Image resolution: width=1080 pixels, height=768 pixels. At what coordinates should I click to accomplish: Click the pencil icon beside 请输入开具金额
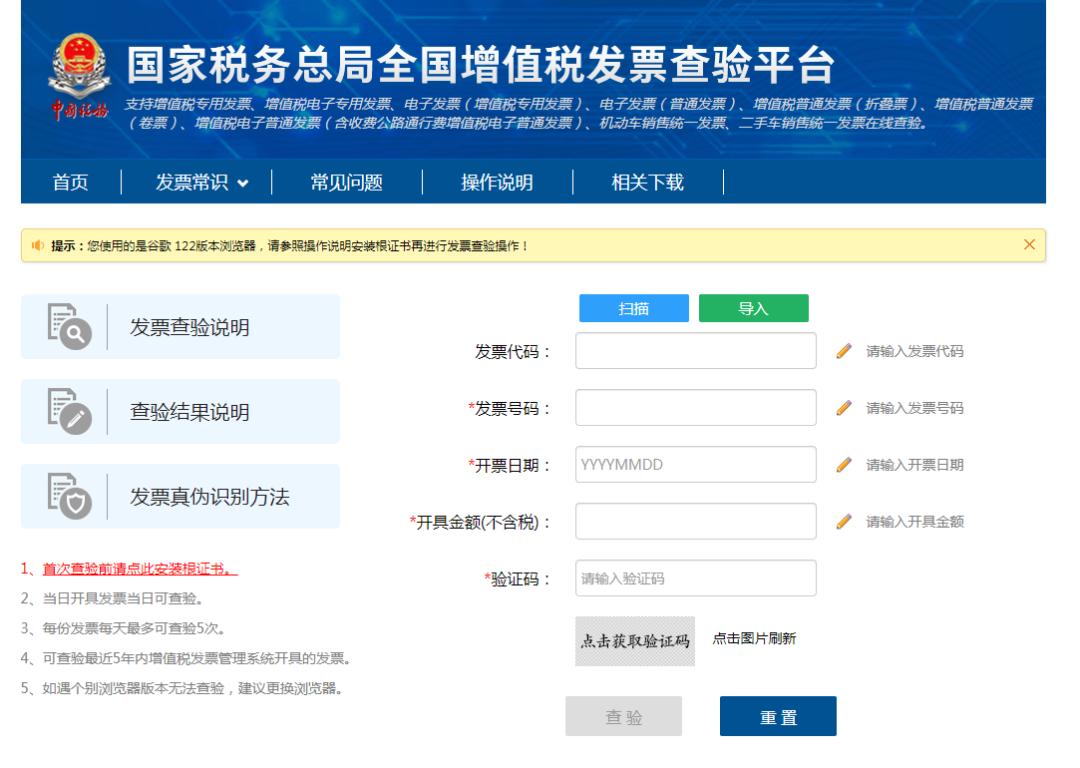pyautogui.click(x=845, y=521)
